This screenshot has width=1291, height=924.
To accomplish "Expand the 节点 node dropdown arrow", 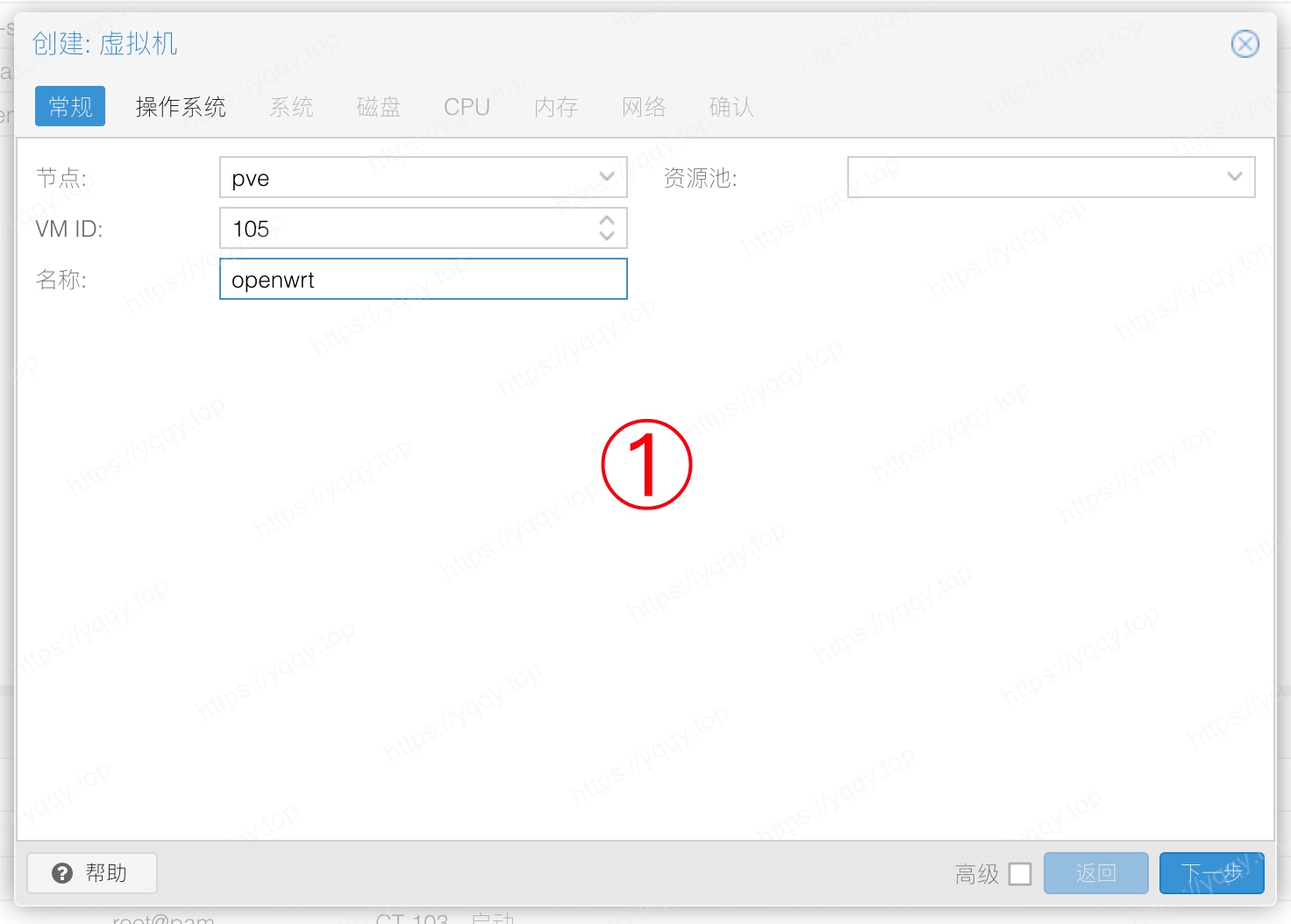I will tap(606, 177).
